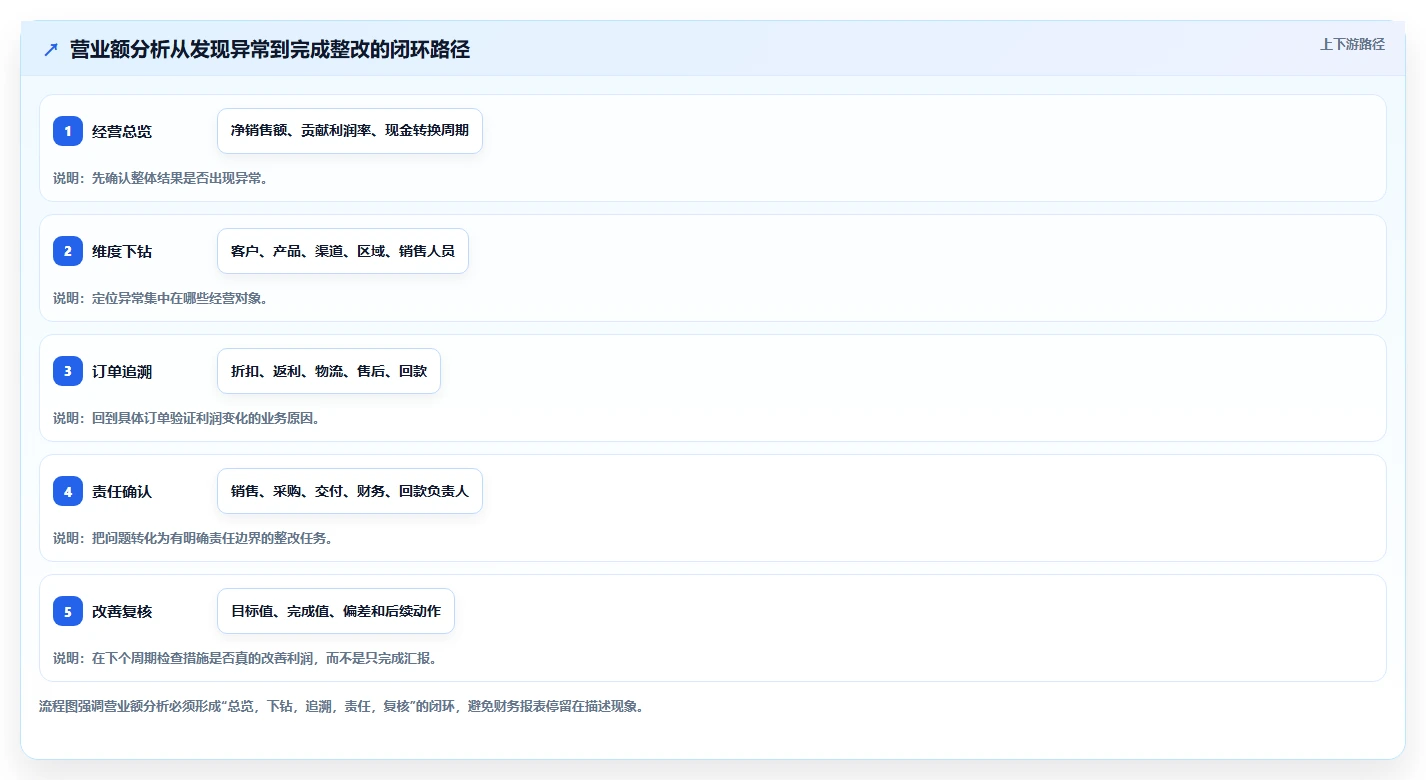Viewport: 1426px width, 780px height.
Task: Select the title 营业额分析从发现异常到完成整改的闭环路径
Action: click(270, 50)
